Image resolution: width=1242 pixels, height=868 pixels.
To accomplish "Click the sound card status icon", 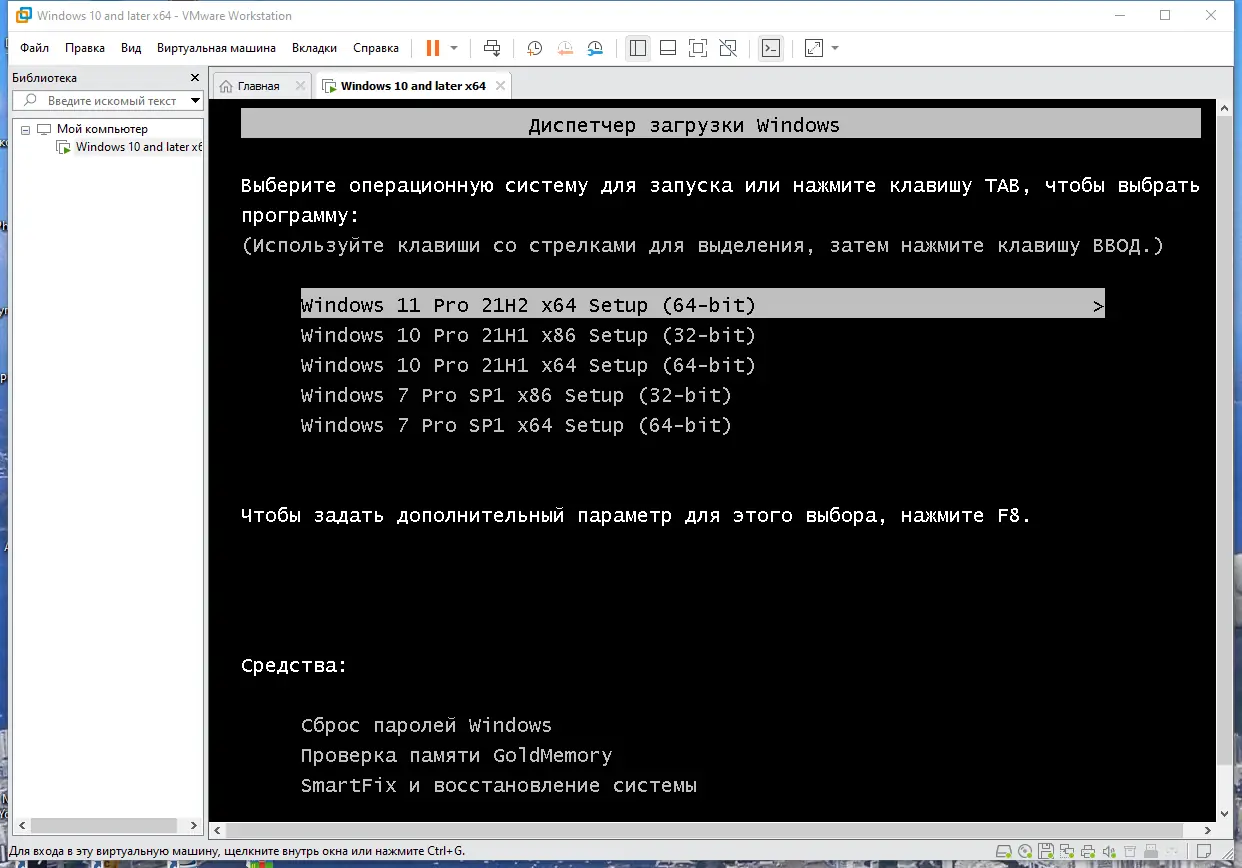I will click(x=1109, y=851).
